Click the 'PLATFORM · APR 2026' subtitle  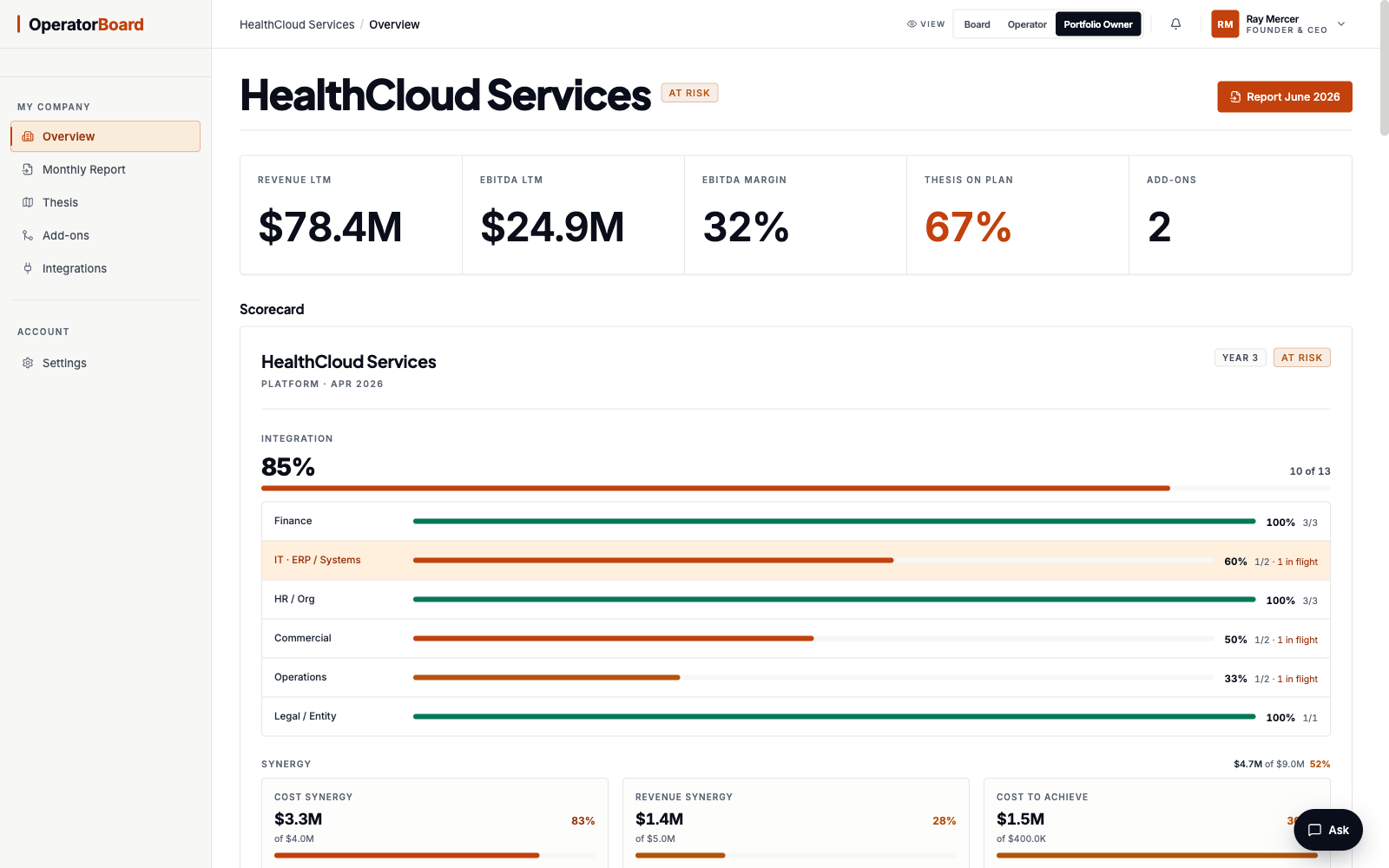(x=322, y=384)
